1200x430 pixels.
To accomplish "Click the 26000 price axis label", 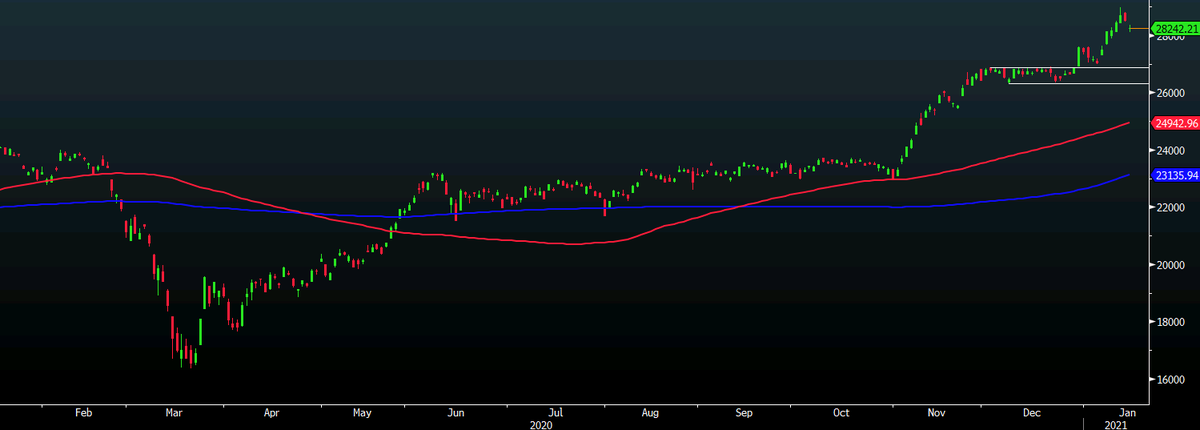I will pyautogui.click(x=1171, y=93).
